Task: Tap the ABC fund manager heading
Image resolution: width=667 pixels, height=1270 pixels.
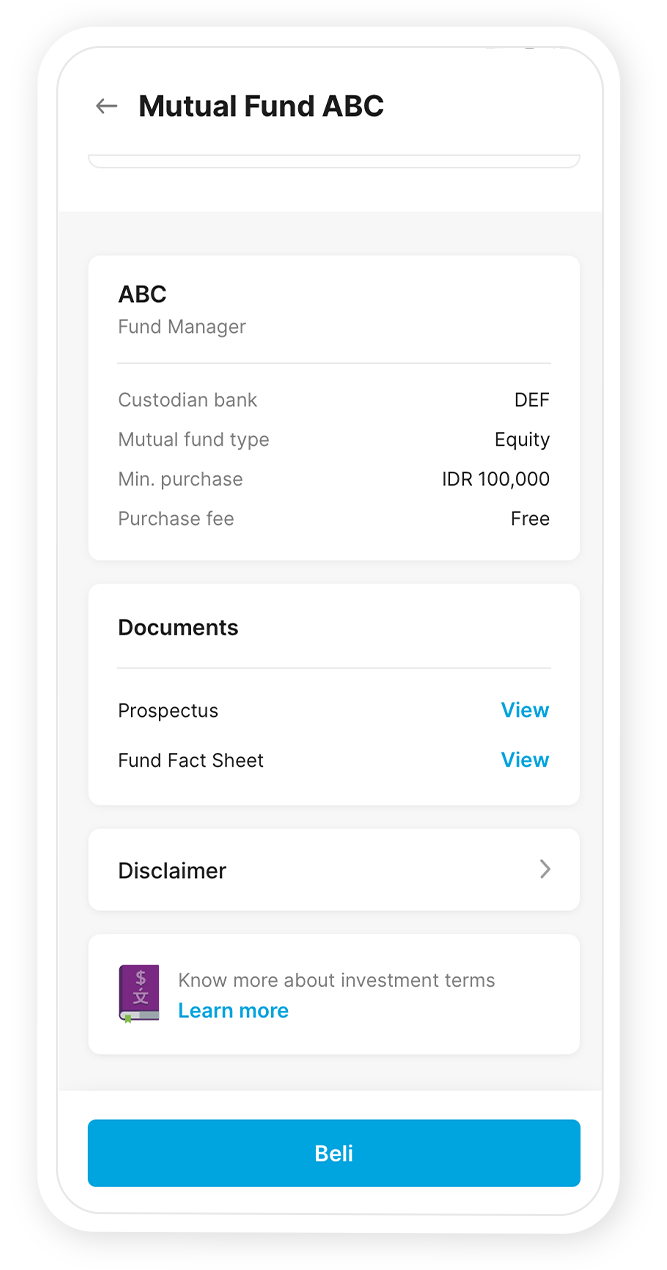Action: tap(142, 294)
